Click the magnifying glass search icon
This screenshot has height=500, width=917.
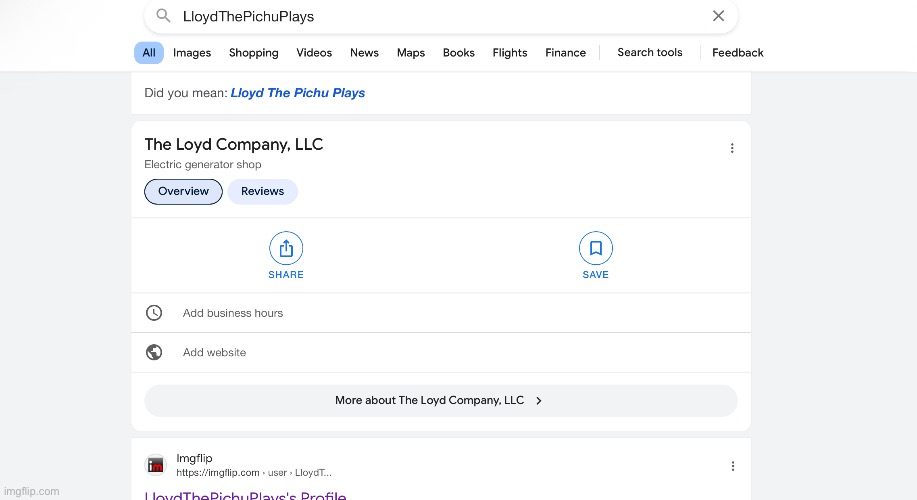(163, 16)
